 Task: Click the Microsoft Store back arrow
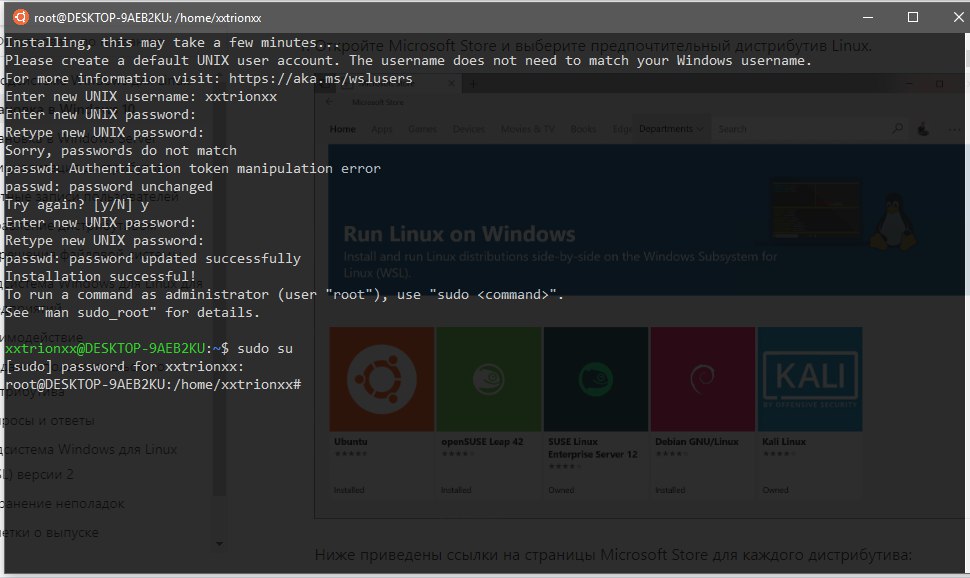(329, 102)
